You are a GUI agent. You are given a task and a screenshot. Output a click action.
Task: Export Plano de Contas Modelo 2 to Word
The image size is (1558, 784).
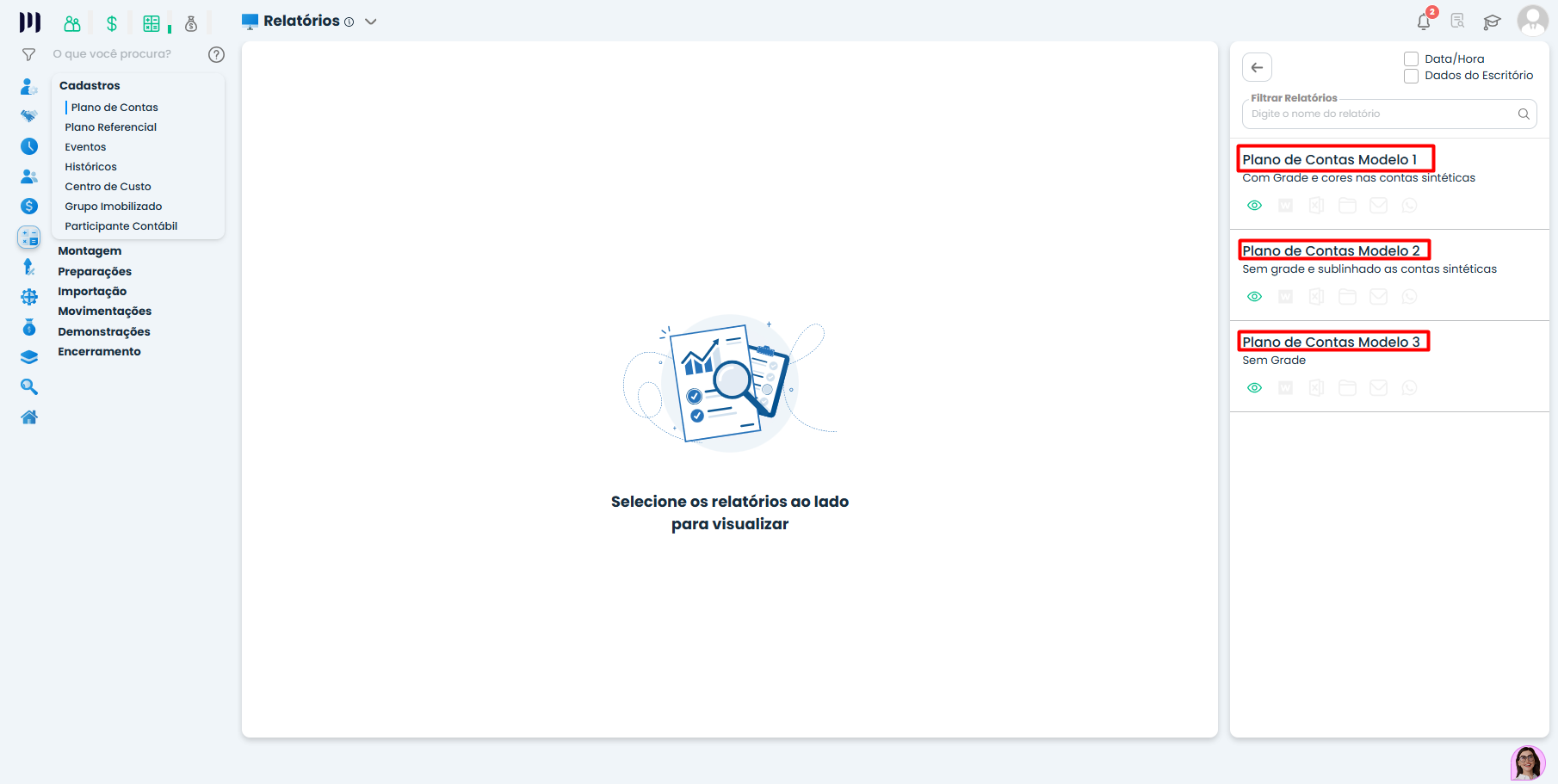coord(1285,297)
